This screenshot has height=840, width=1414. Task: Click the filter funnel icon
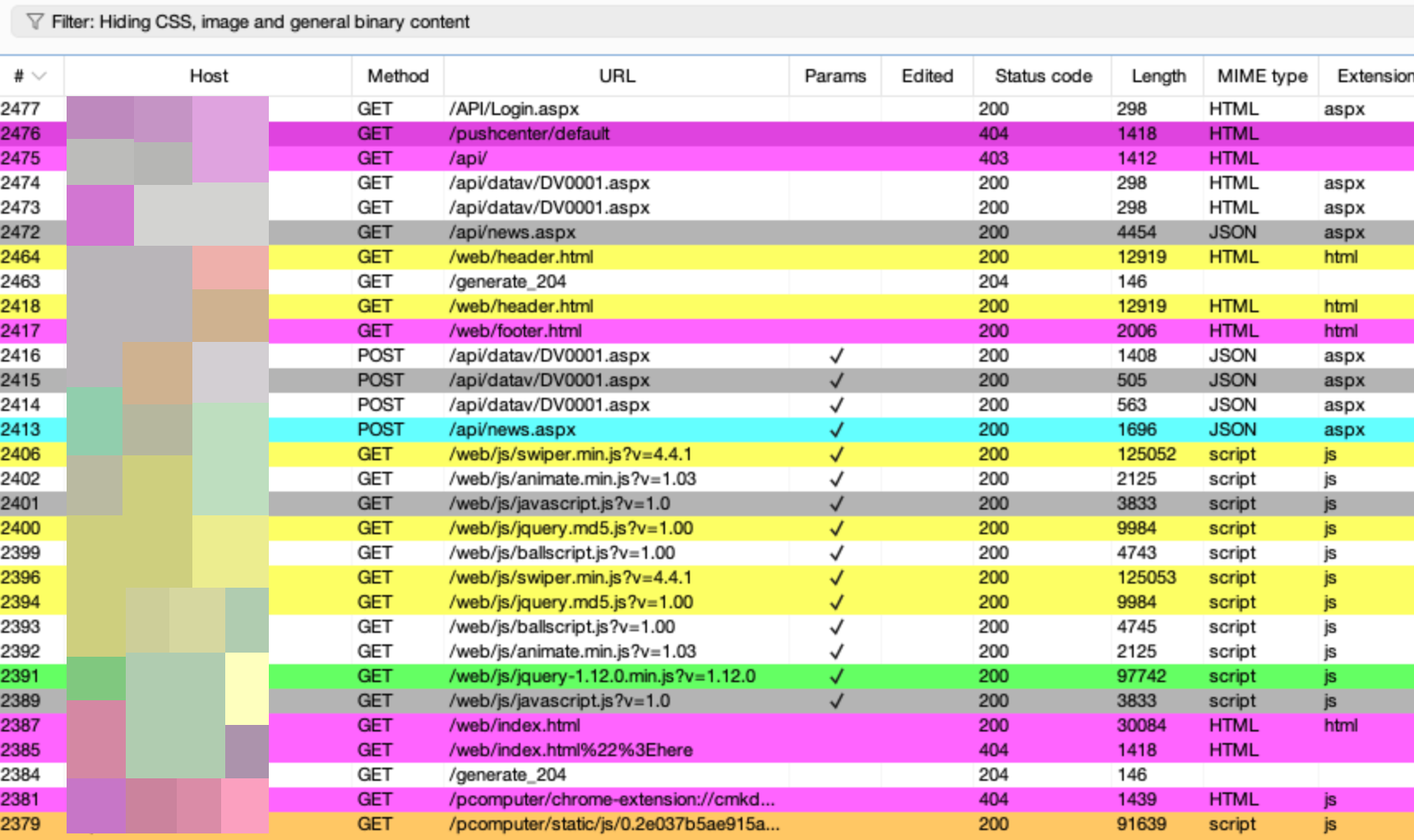coord(35,21)
